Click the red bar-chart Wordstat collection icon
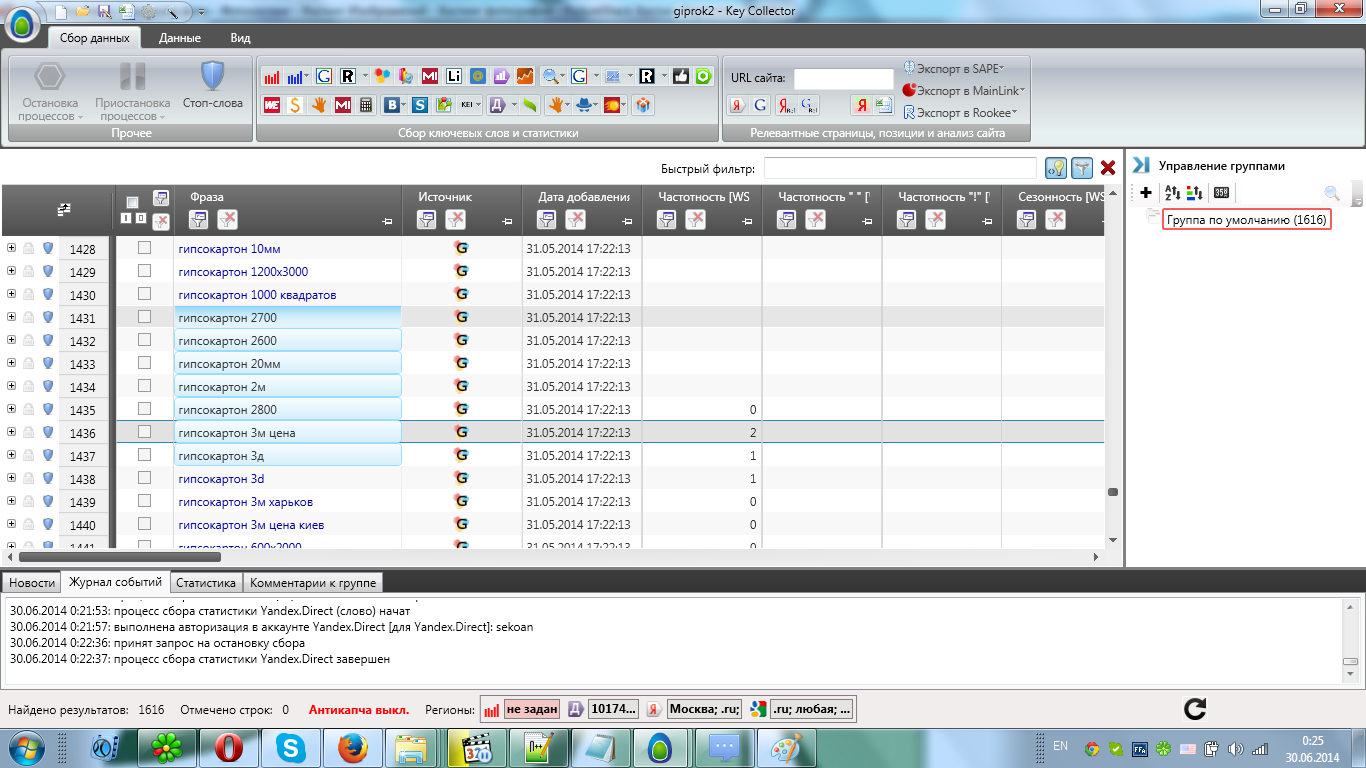This screenshot has width=1366, height=768. click(x=272, y=76)
